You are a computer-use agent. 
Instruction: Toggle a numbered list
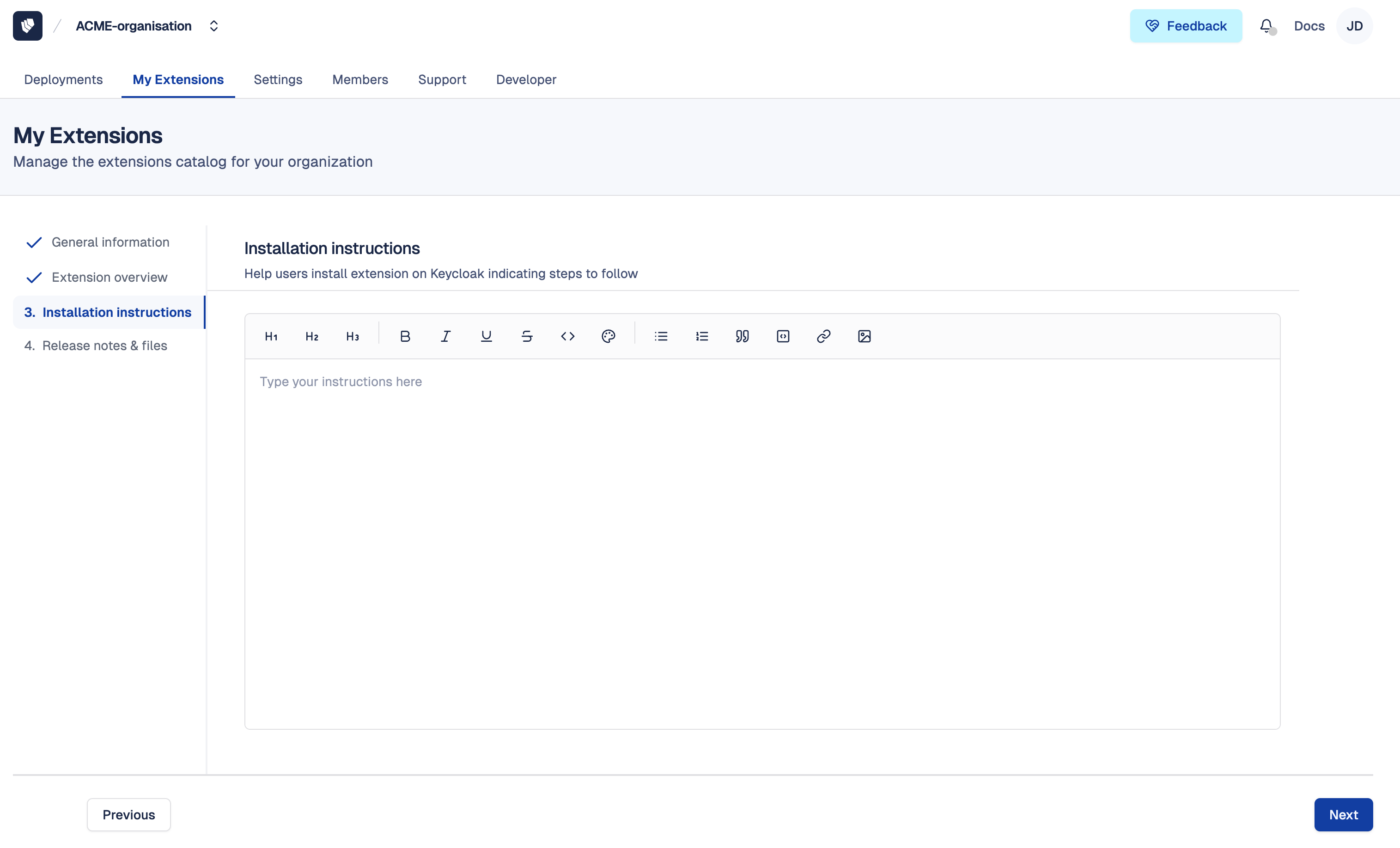tap(702, 336)
